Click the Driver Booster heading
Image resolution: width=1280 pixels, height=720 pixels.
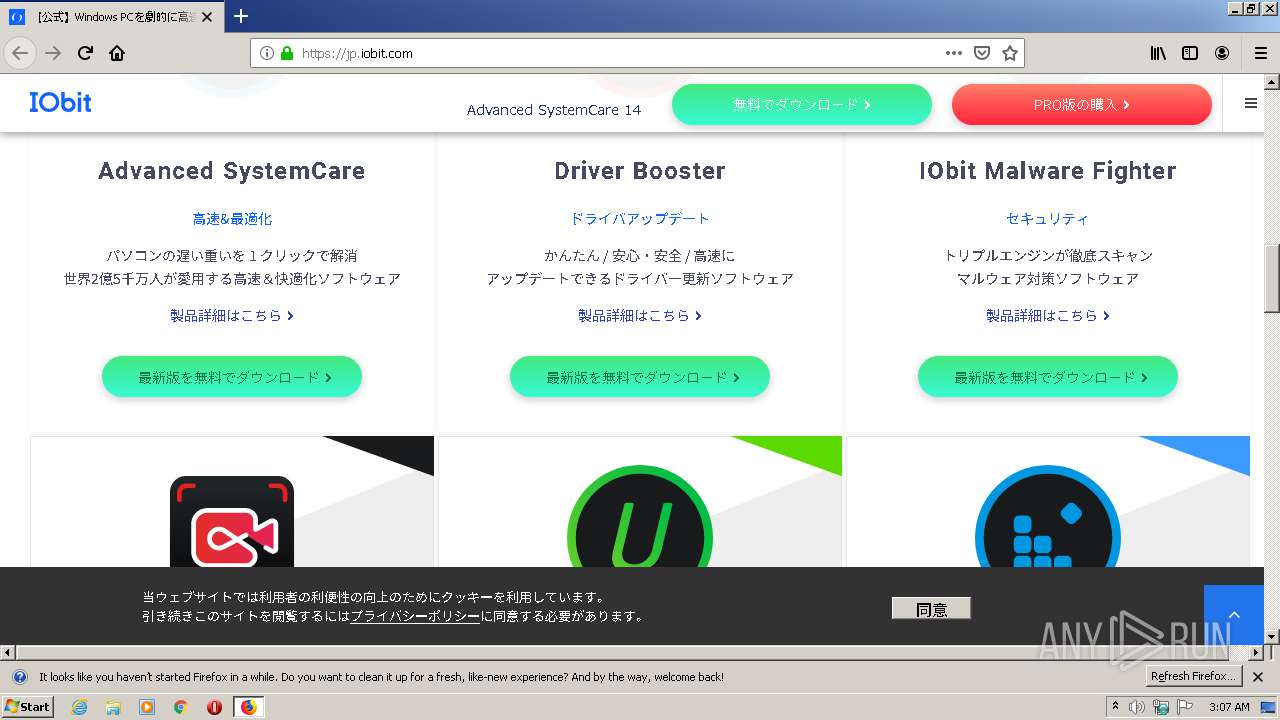(x=640, y=171)
